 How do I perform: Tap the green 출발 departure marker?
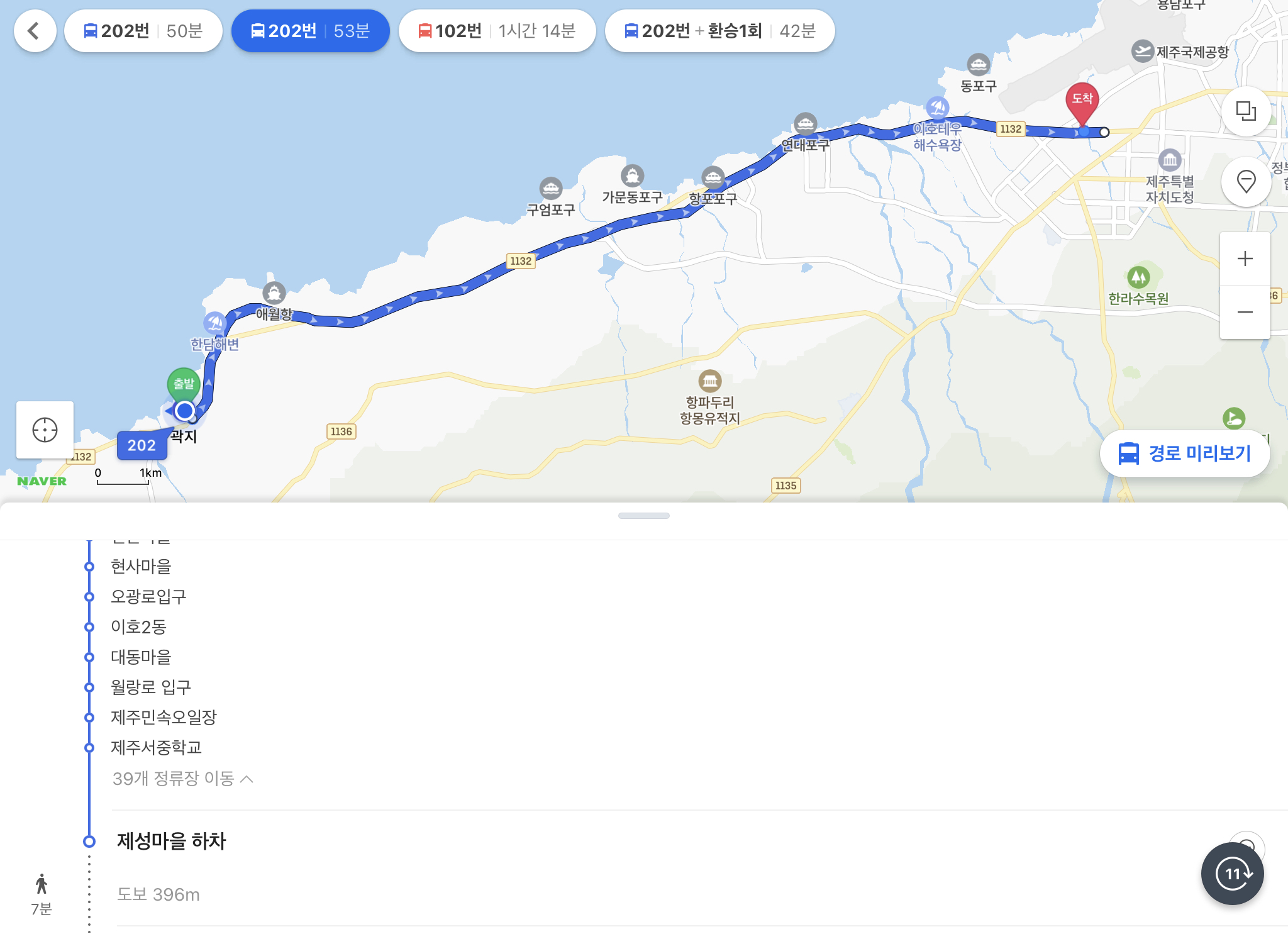184,384
